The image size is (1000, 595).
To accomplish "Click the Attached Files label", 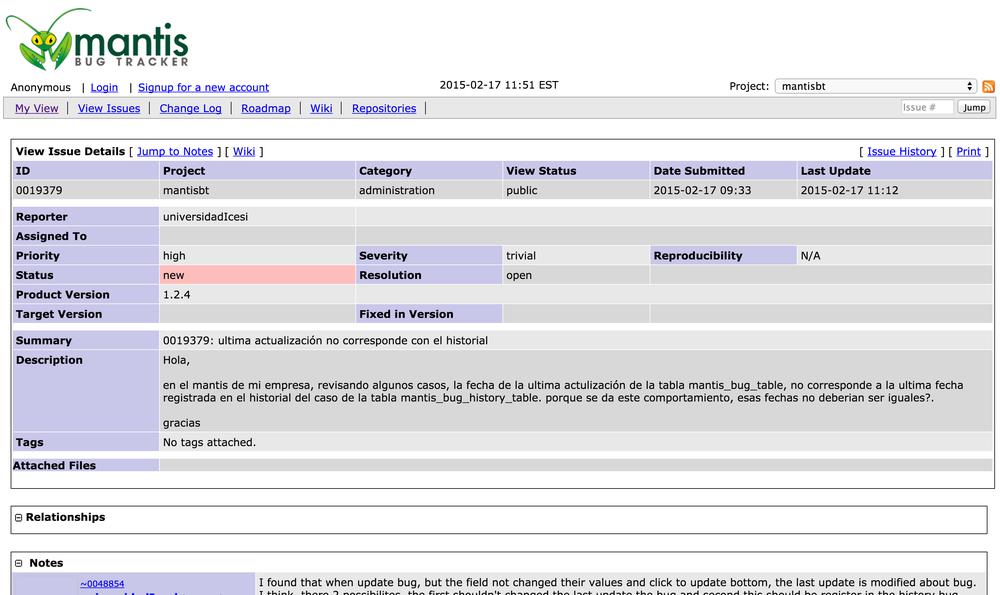I will (54, 466).
